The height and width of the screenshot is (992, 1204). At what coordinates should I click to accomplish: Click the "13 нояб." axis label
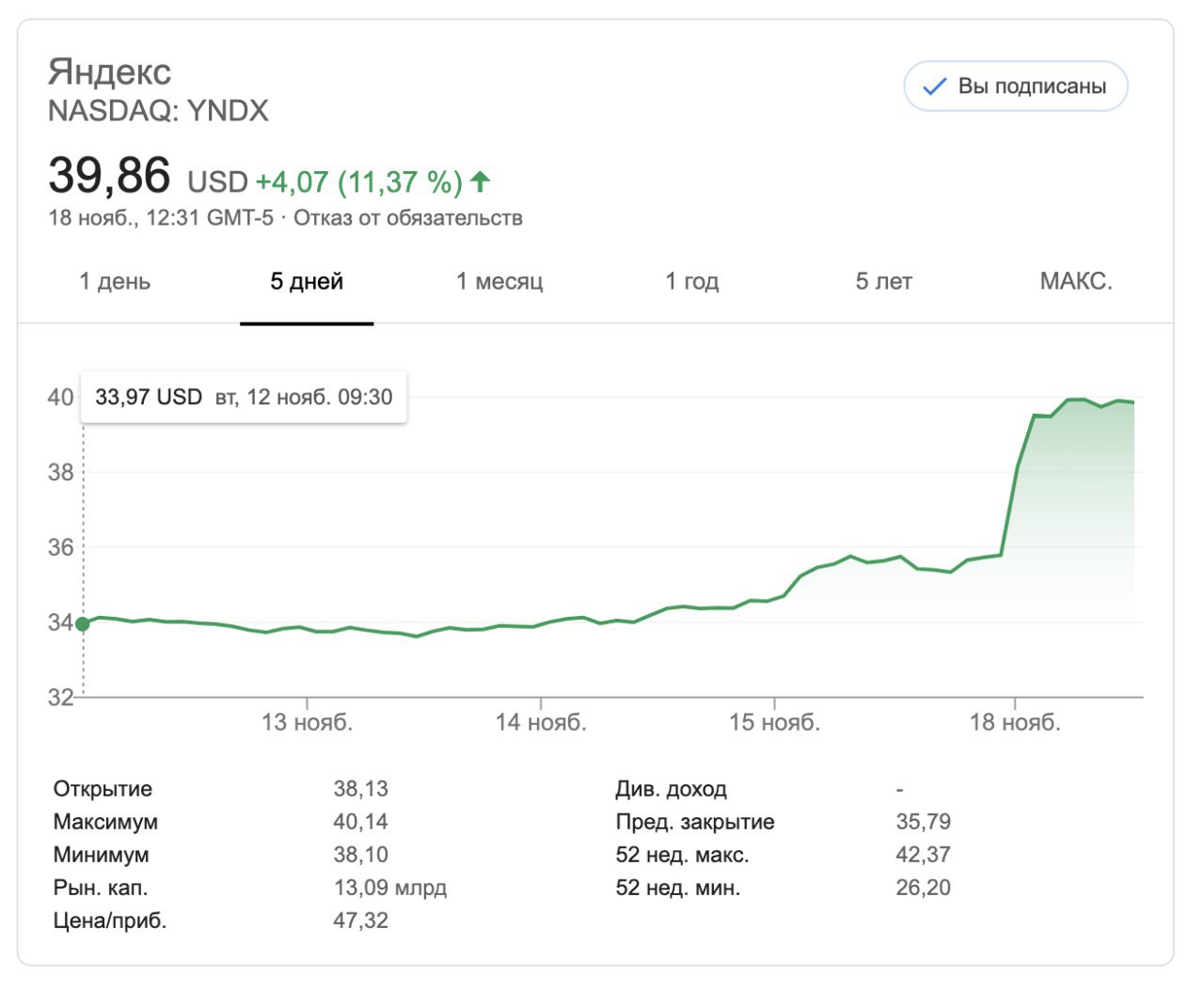point(307,722)
